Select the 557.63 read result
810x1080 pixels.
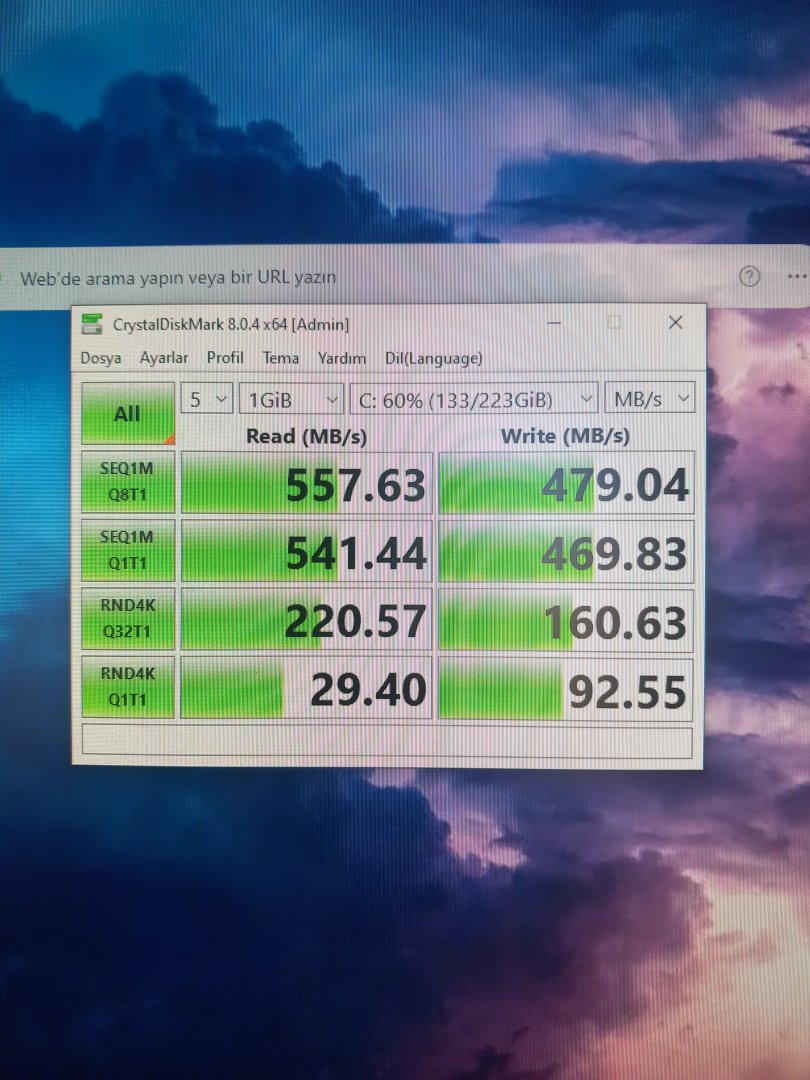(x=307, y=483)
